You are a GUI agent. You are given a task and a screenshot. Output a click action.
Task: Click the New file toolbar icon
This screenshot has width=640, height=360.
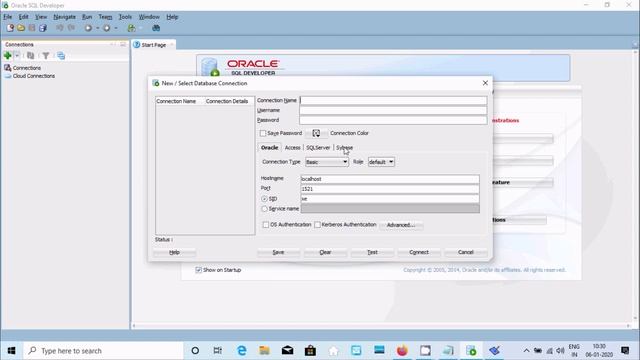[10, 28]
